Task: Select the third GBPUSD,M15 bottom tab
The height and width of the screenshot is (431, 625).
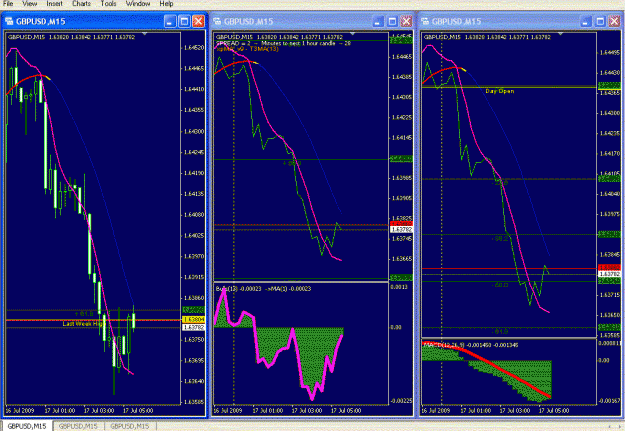Action: click(x=130, y=426)
